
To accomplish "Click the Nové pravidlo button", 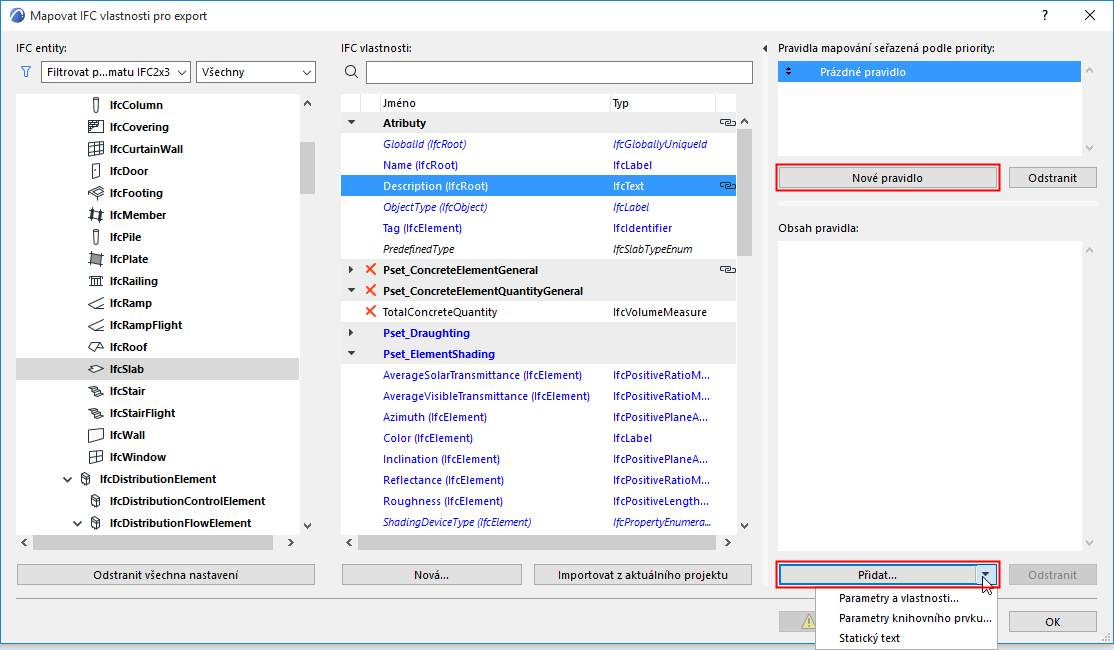I will (x=887, y=178).
